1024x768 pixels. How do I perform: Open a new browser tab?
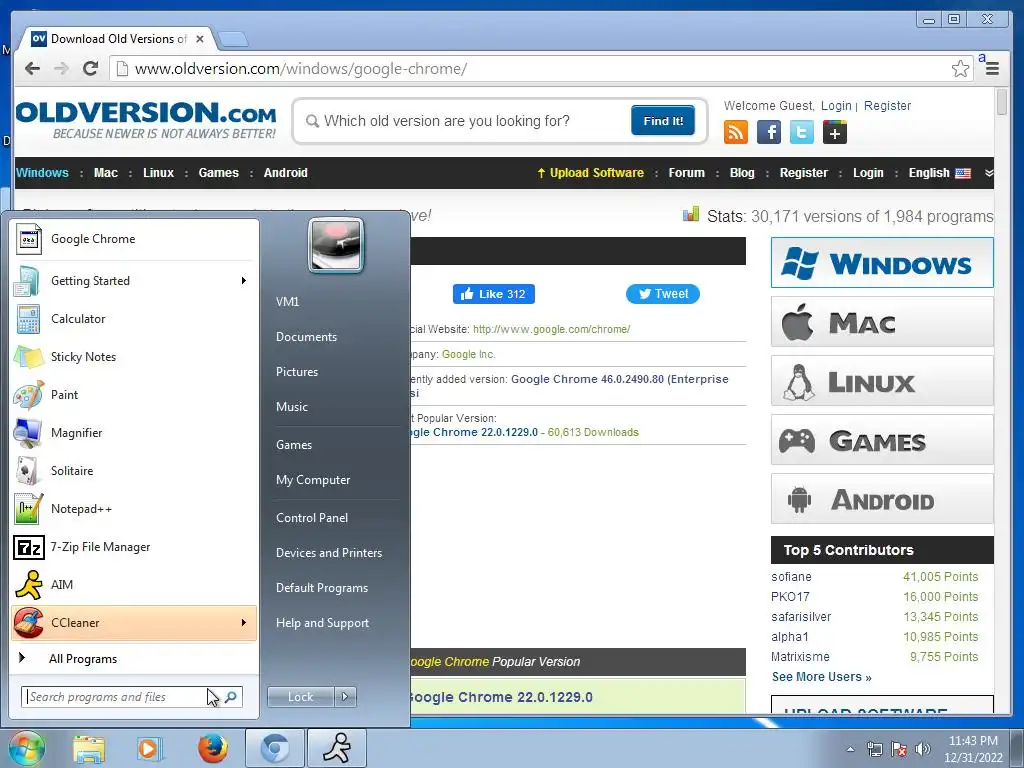pos(232,39)
